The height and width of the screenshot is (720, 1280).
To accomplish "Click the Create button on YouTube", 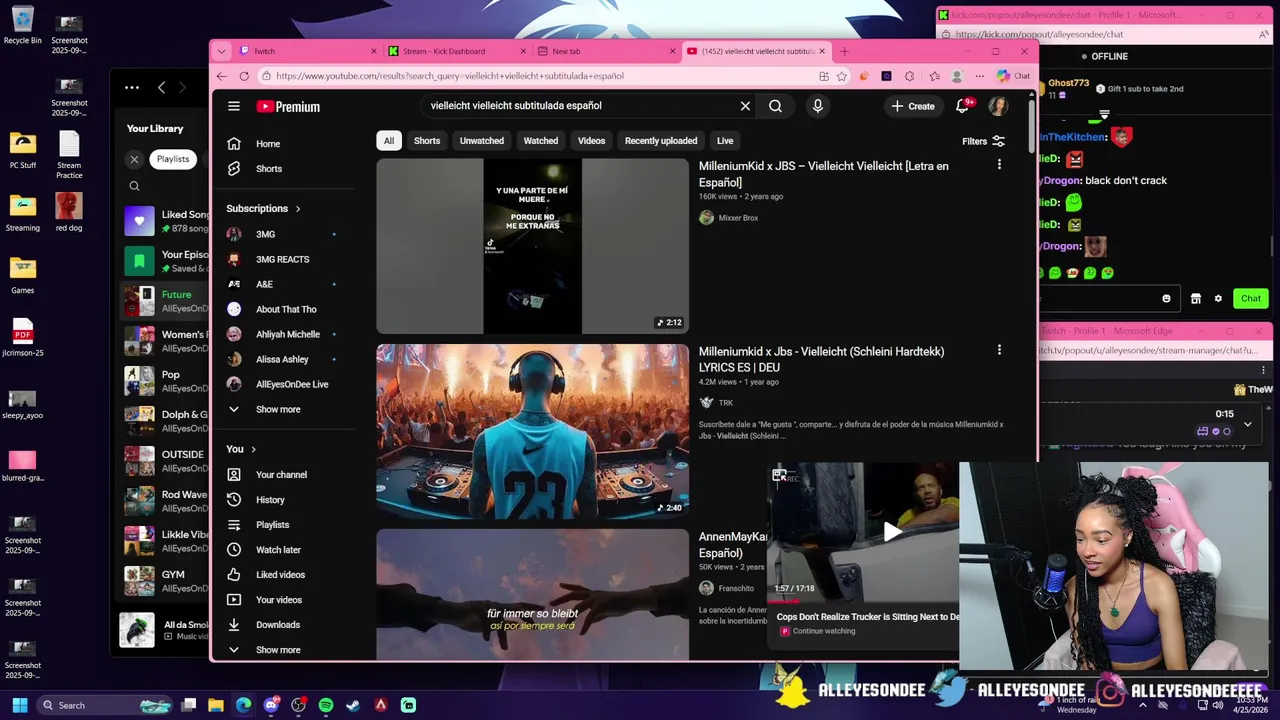I will [913, 106].
